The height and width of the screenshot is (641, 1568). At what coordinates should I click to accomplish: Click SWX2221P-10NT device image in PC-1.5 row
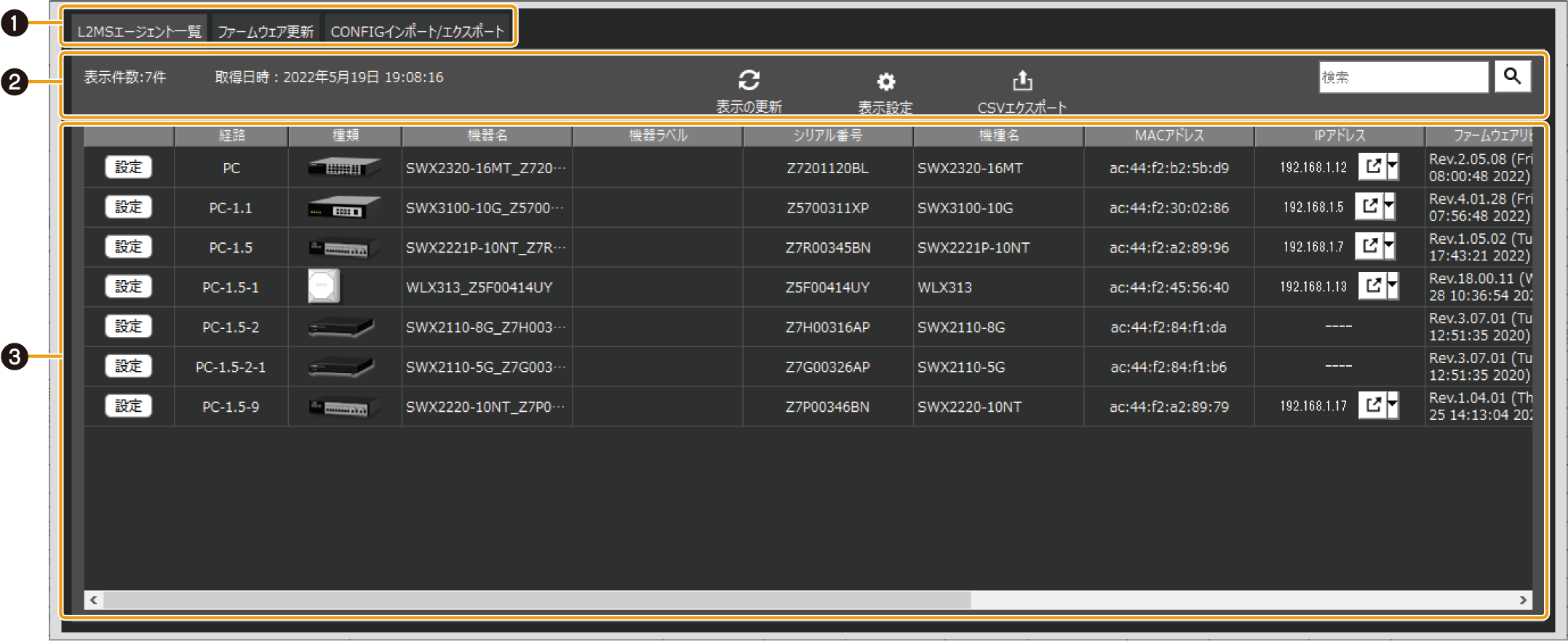(344, 248)
